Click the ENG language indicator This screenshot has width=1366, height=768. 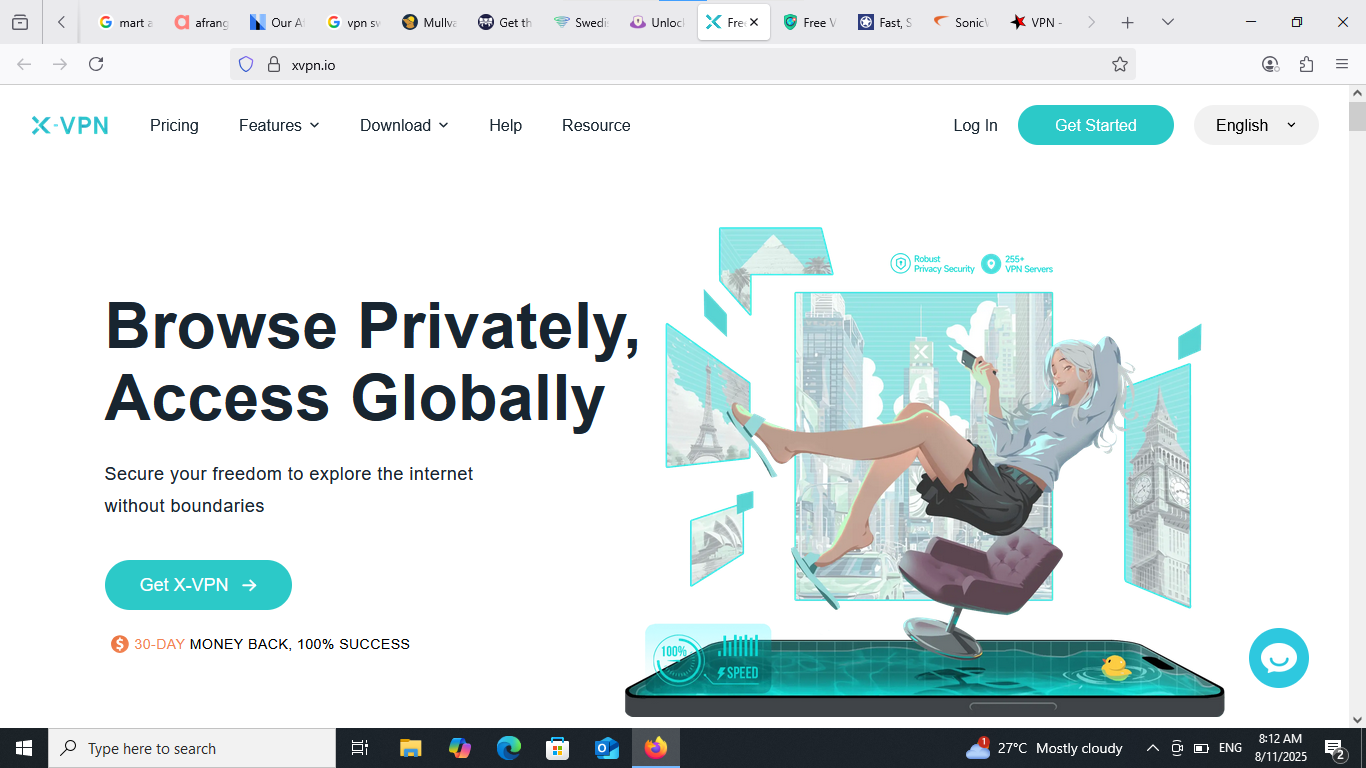(x=1230, y=748)
